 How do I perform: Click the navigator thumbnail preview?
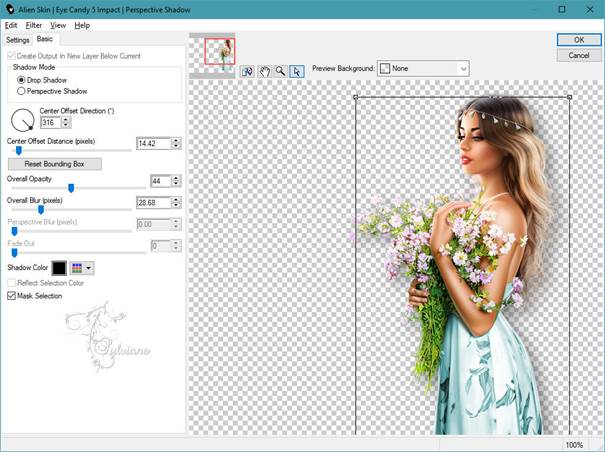click(x=212, y=56)
